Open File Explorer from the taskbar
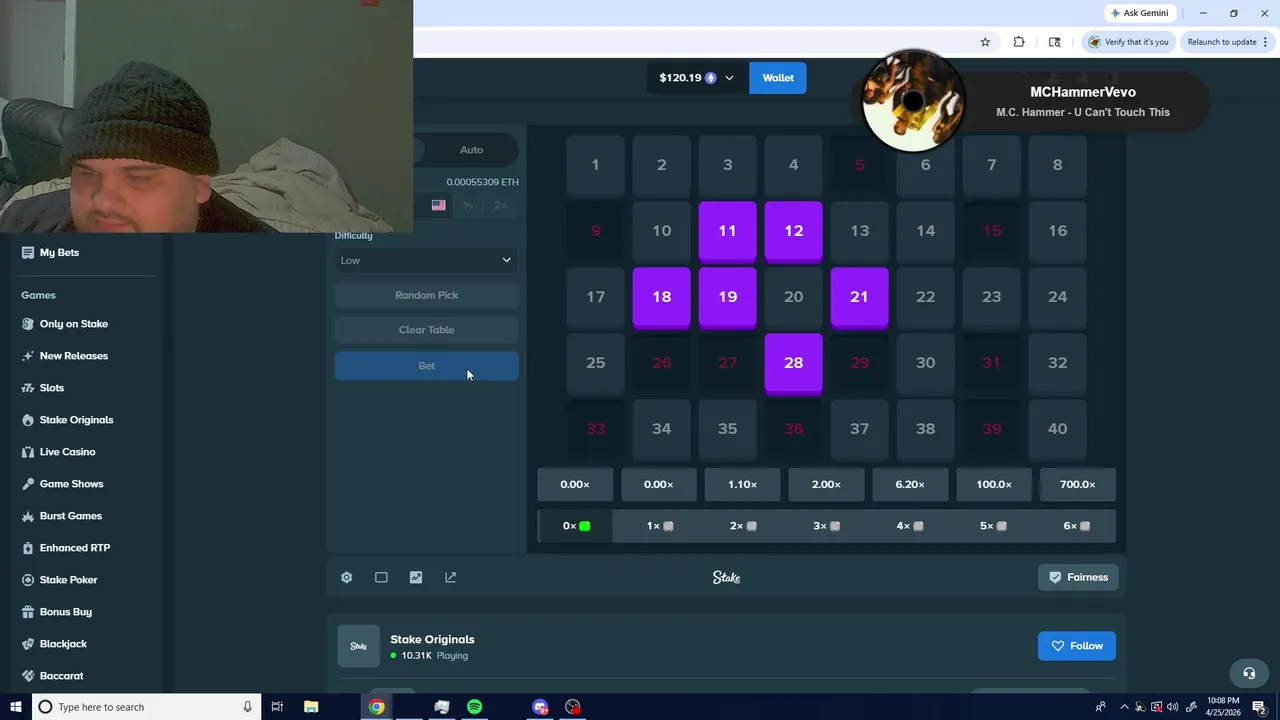 click(311, 707)
